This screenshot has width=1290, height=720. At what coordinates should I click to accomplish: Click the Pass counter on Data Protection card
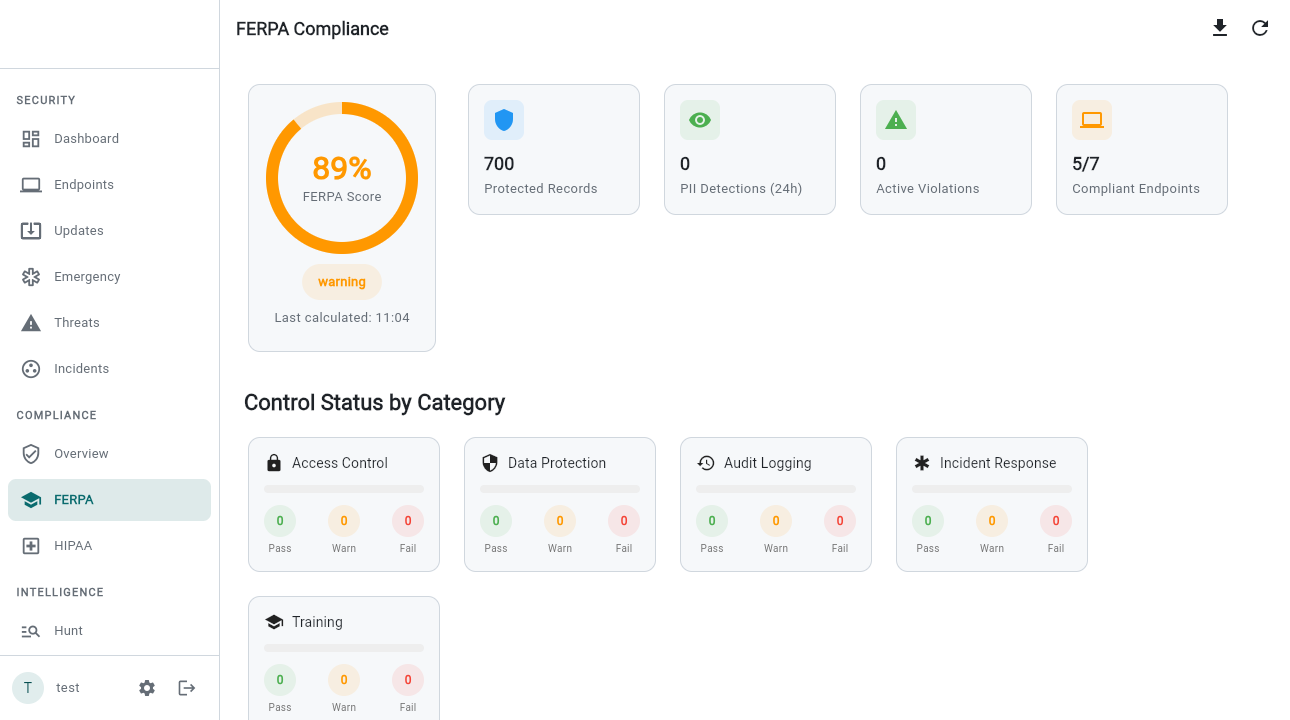tap(496, 520)
